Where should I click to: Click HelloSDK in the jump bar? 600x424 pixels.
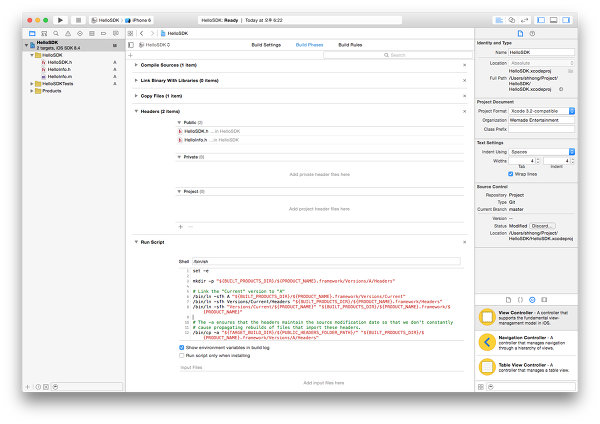pyautogui.click(x=174, y=34)
